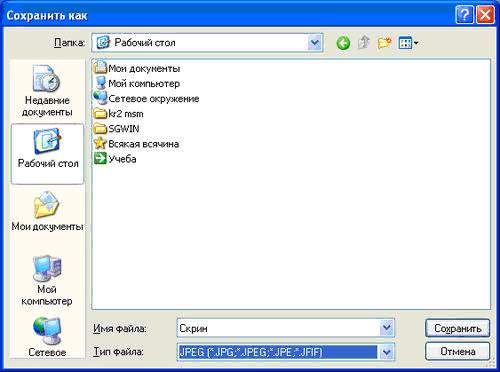This screenshot has width=500, height=372.
Task: Expand the Папка folder dropdown
Action: click(x=315, y=43)
